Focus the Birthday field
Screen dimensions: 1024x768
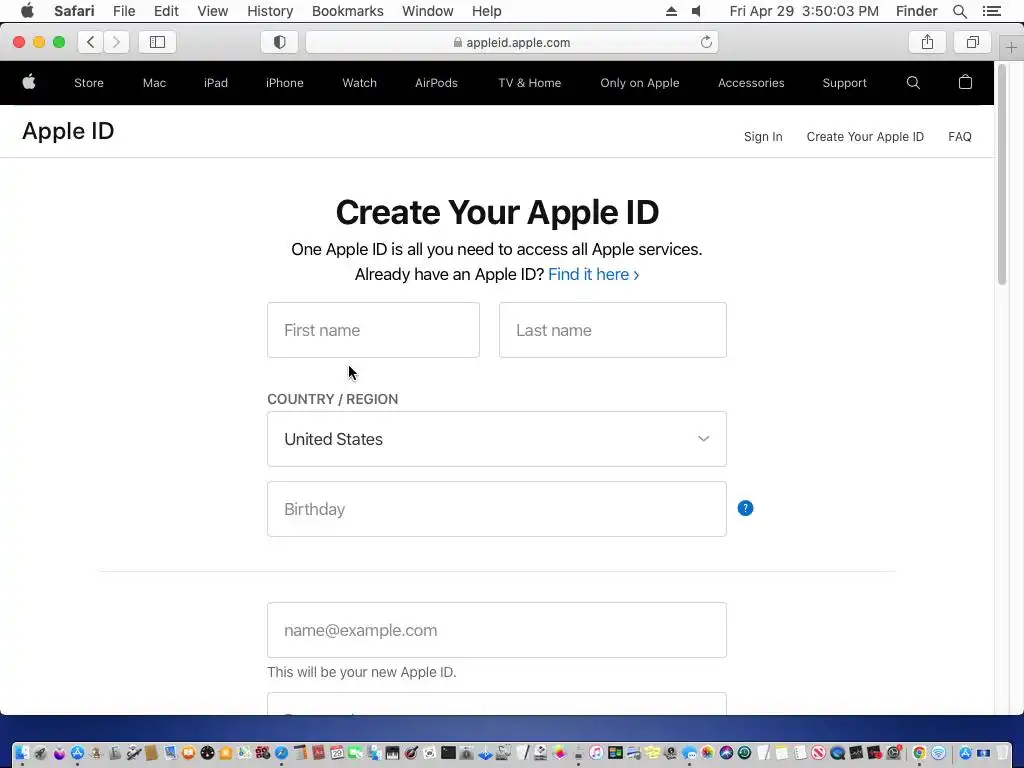click(x=497, y=509)
